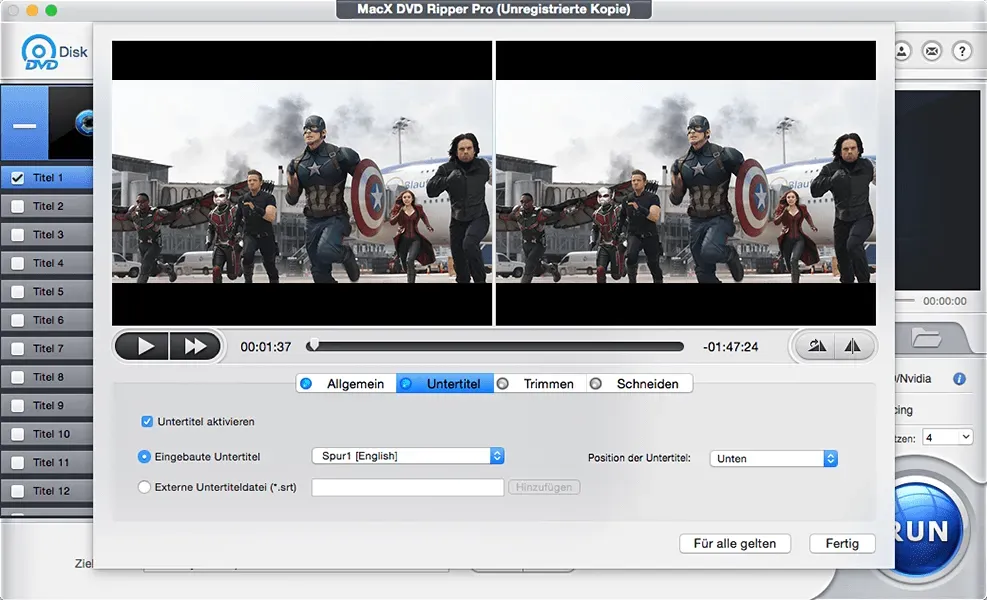
Task: Open the Position der Untertitel dropdown showing Unten
Action: pyautogui.click(x=774, y=458)
